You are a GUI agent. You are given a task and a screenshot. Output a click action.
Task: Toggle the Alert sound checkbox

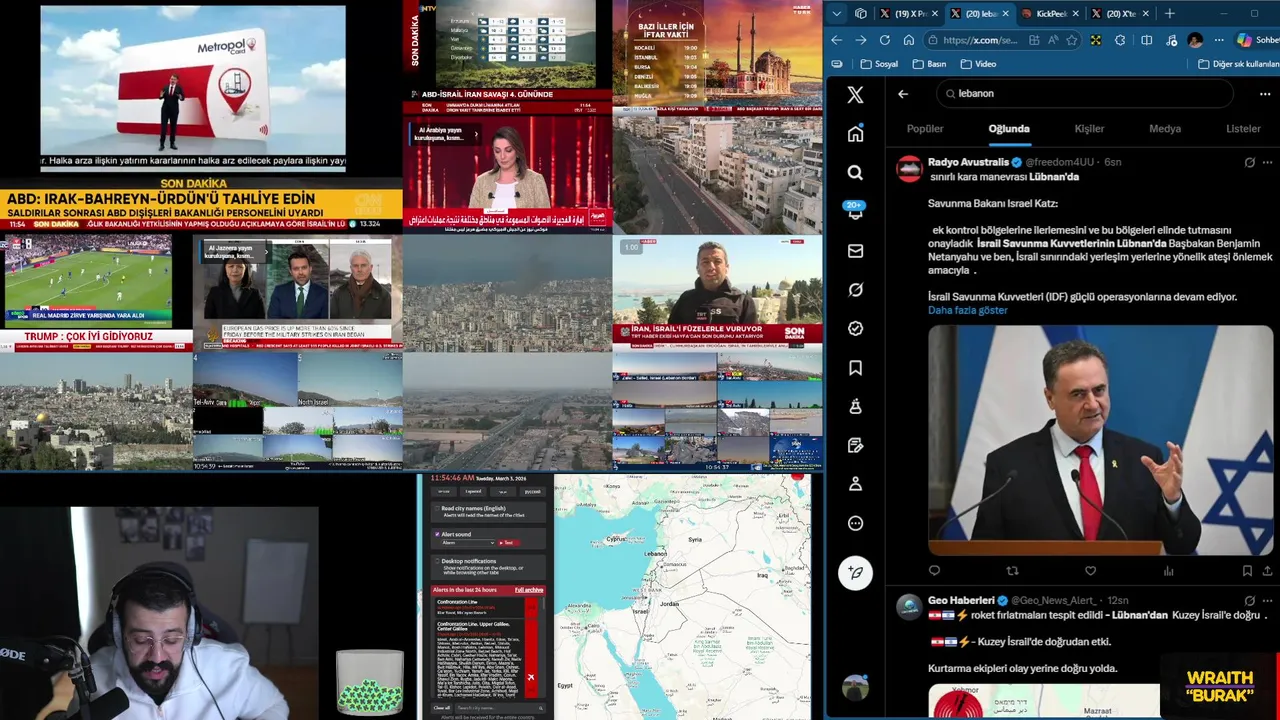[437, 534]
